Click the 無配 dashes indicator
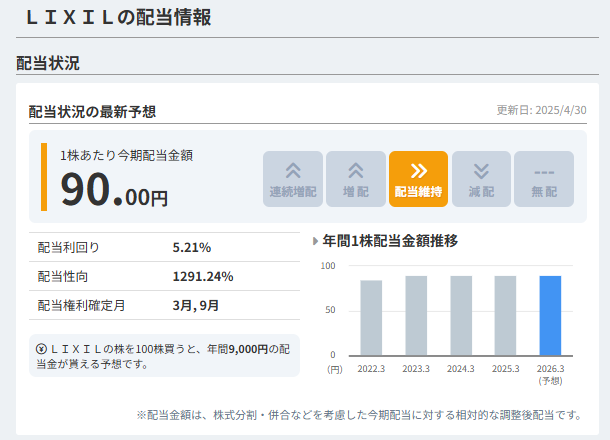610x440 pixels. tap(544, 179)
